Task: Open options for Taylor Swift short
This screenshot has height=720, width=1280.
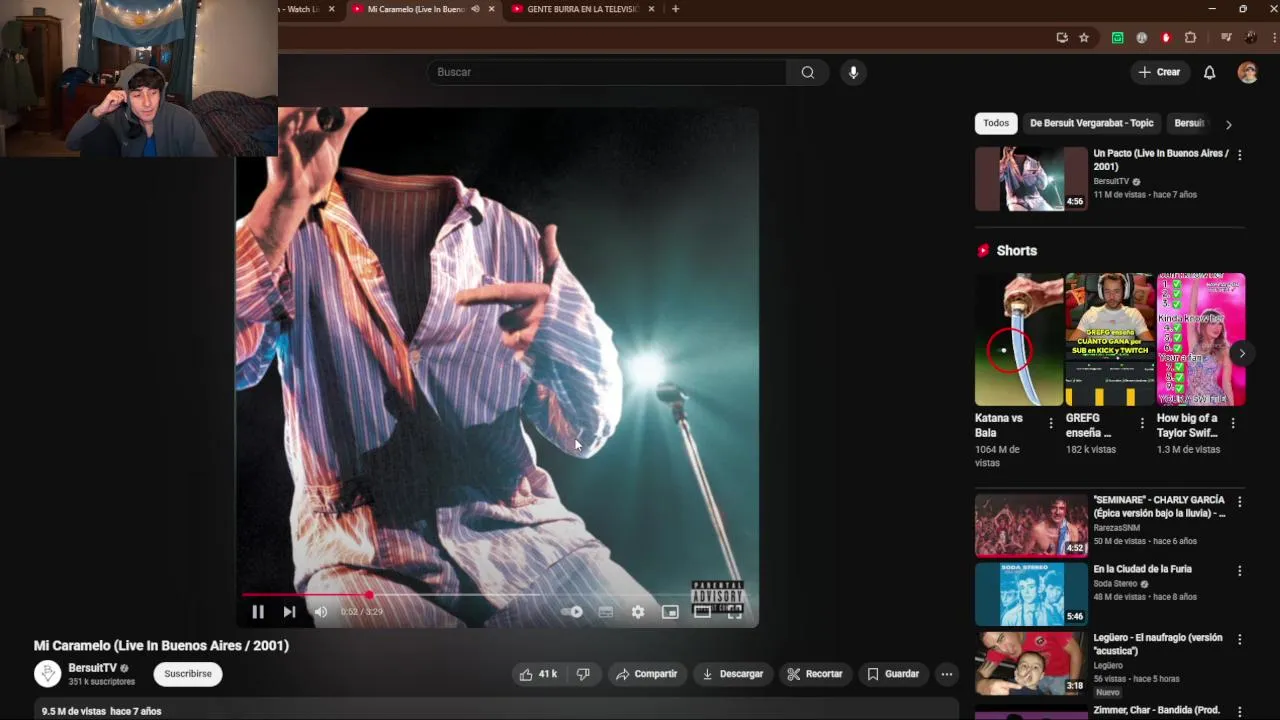Action: click(x=1232, y=423)
